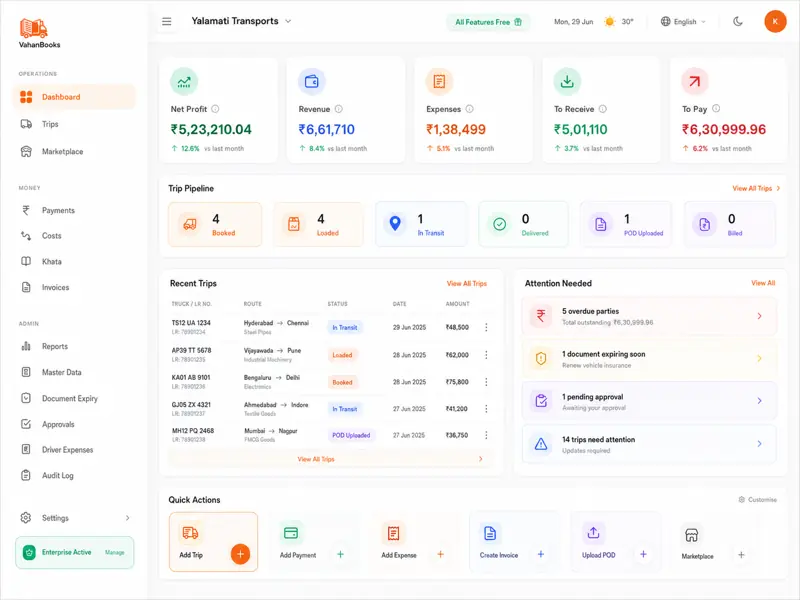This screenshot has height=600, width=800.
Task: Open options menu for KA01 AB 9101 row
Action: pyautogui.click(x=486, y=382)
